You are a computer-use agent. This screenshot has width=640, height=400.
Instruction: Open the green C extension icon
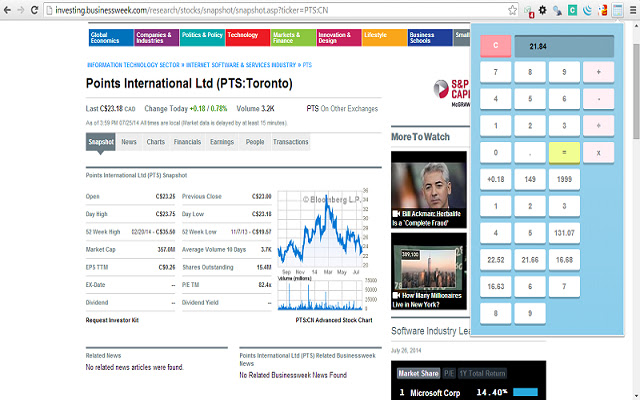572,10
